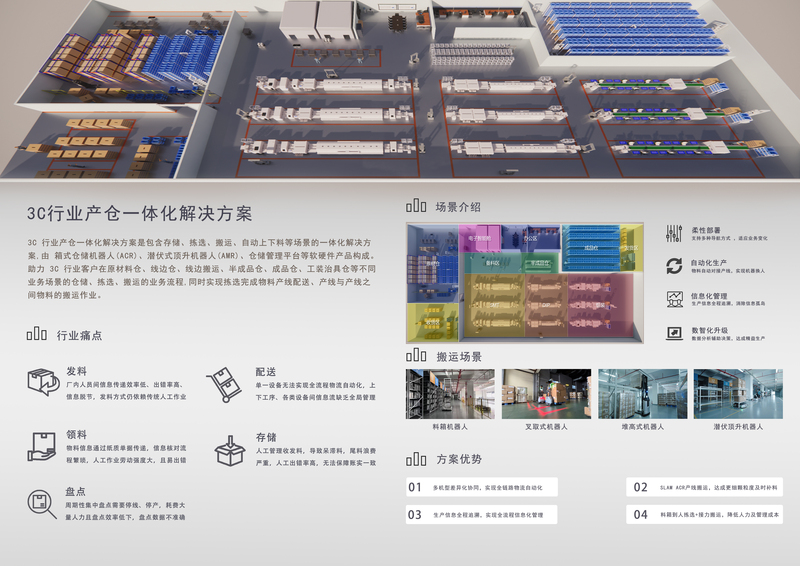The height and width of the screenshot is (566, 800).
Task: Click the 领料 hand-holding-box icon
Action: click(x=42, y=446)
